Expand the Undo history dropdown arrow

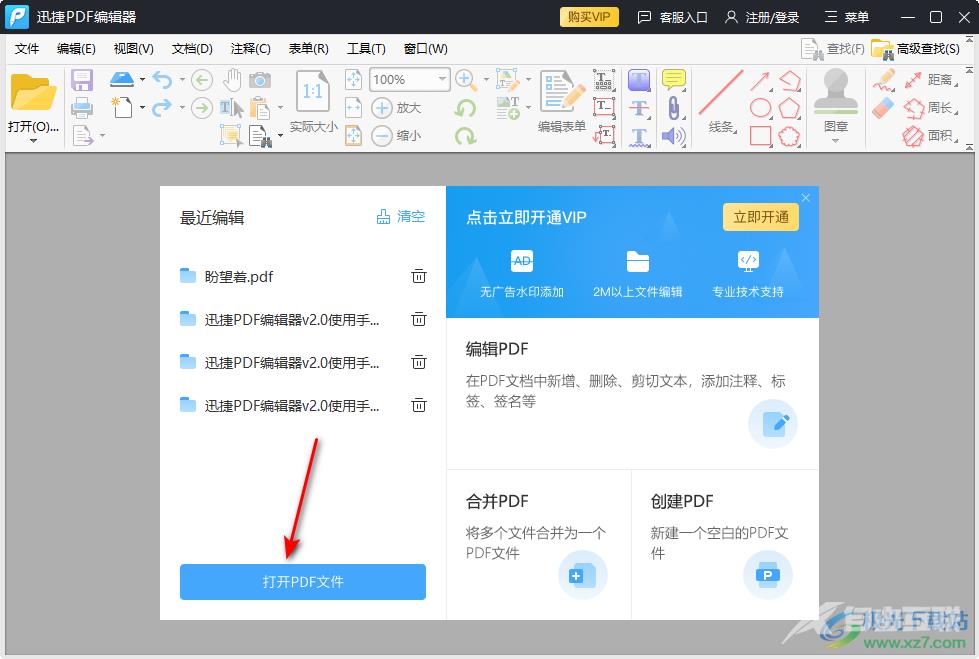182,80
